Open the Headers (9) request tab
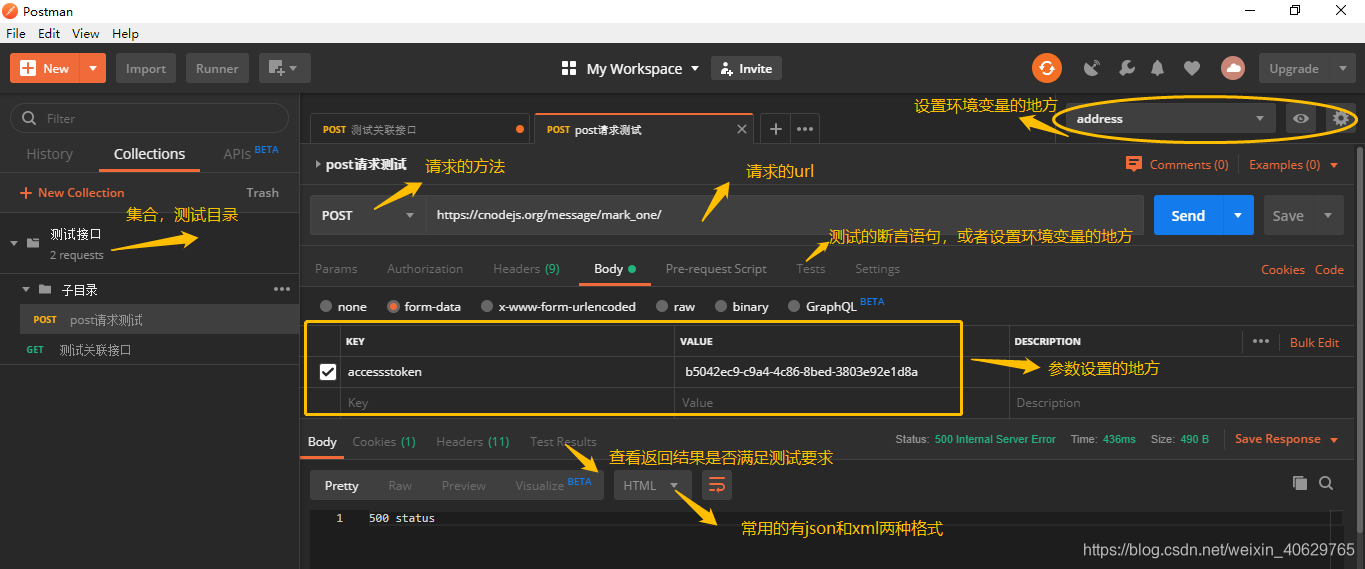The height and width of the screenshot is (569, 1365). tap(526, 268)
